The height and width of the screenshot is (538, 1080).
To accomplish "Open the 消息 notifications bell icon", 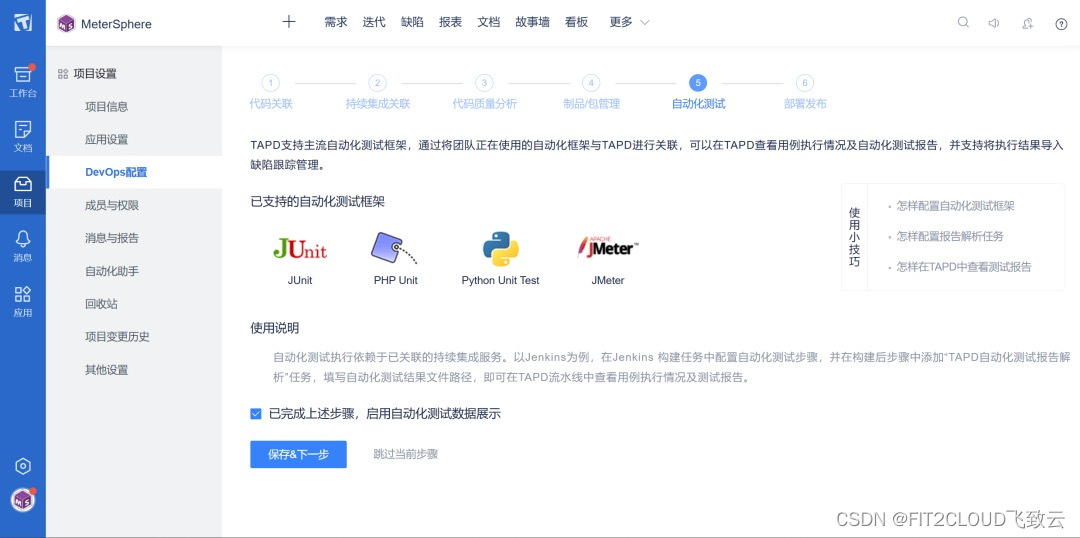I will point(23,239).
